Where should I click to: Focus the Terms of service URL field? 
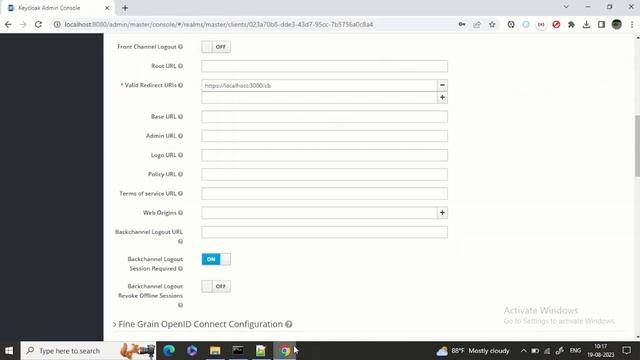point(324,193)
